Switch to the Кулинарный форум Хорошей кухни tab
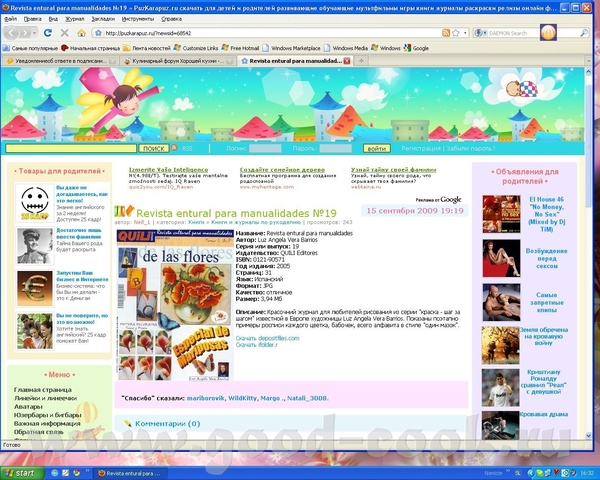The width and height of the screenshot is (600, 480). pyautogui.click(x=178, y=61)
